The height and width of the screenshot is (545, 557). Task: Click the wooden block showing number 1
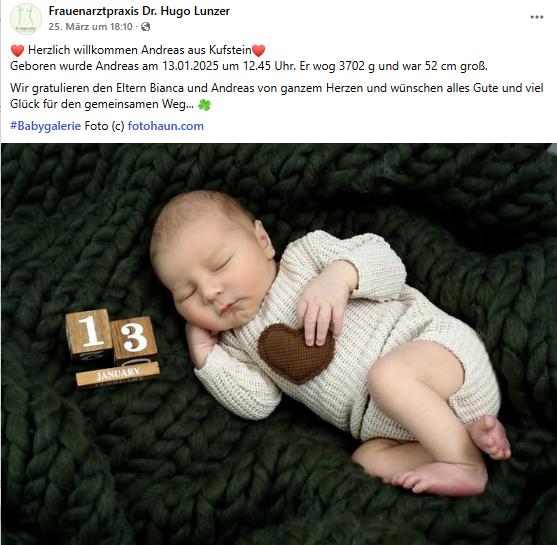pos(89,333)
